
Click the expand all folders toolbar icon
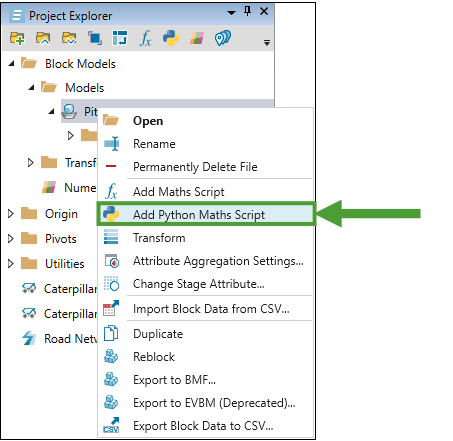(x=69, y=38)
